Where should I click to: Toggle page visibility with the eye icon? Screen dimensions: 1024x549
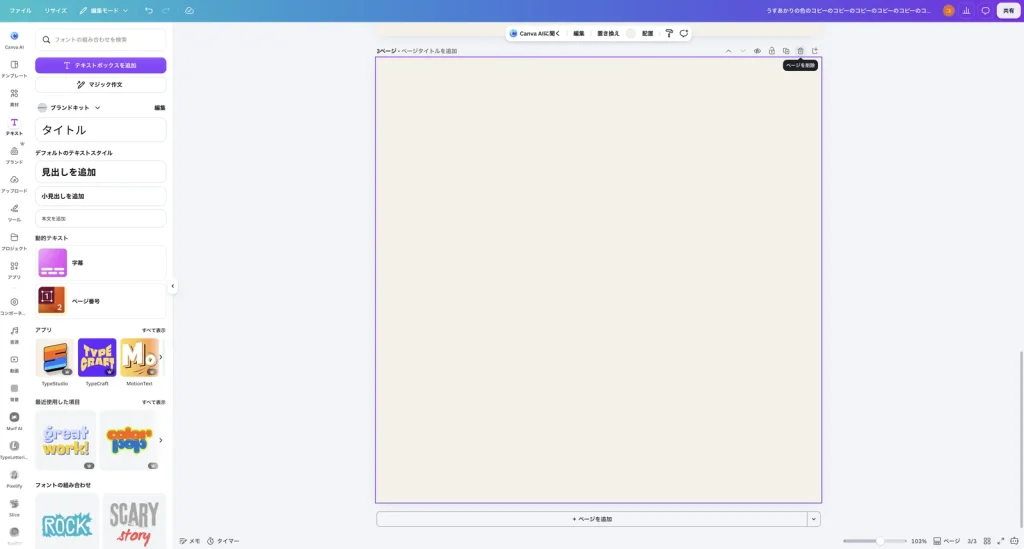[757, 51]
